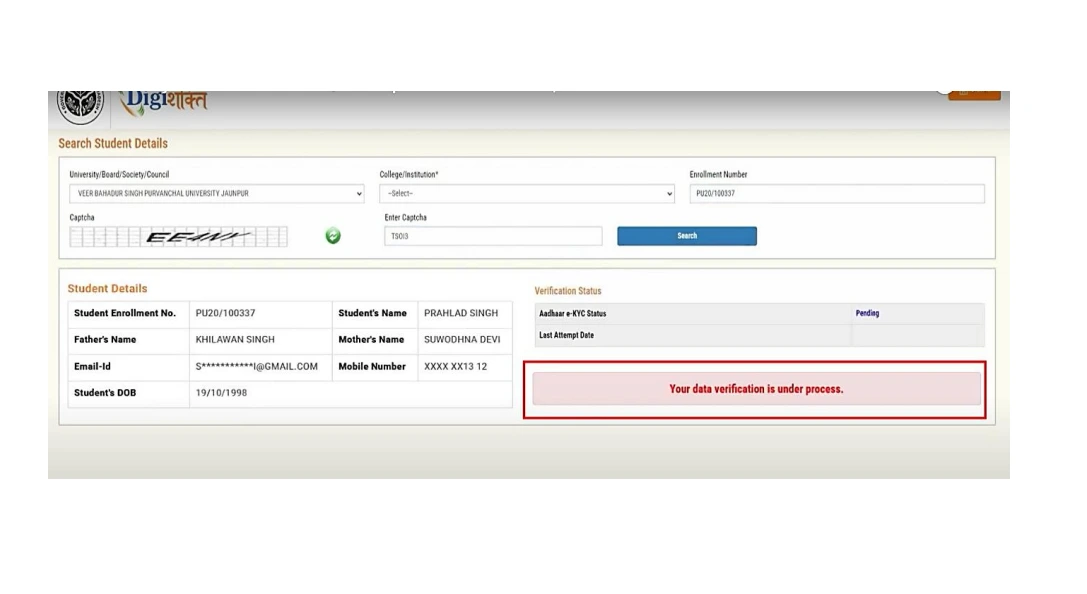Click the data verification under process banner
1087x594 pixels.
pyautogui.click(x=755, y=389)
